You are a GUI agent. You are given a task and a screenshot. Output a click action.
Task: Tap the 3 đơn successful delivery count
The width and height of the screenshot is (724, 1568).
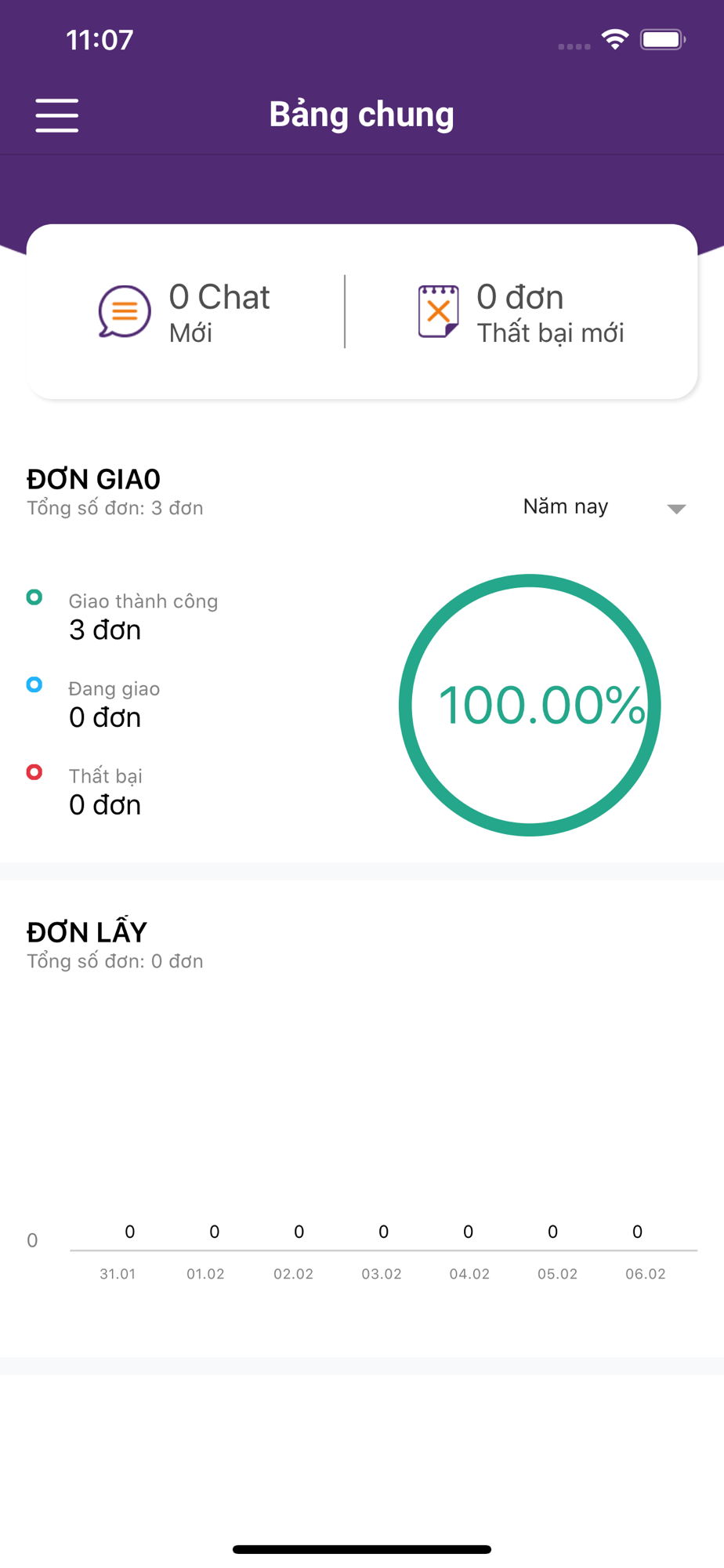click(x=105, y=630)
